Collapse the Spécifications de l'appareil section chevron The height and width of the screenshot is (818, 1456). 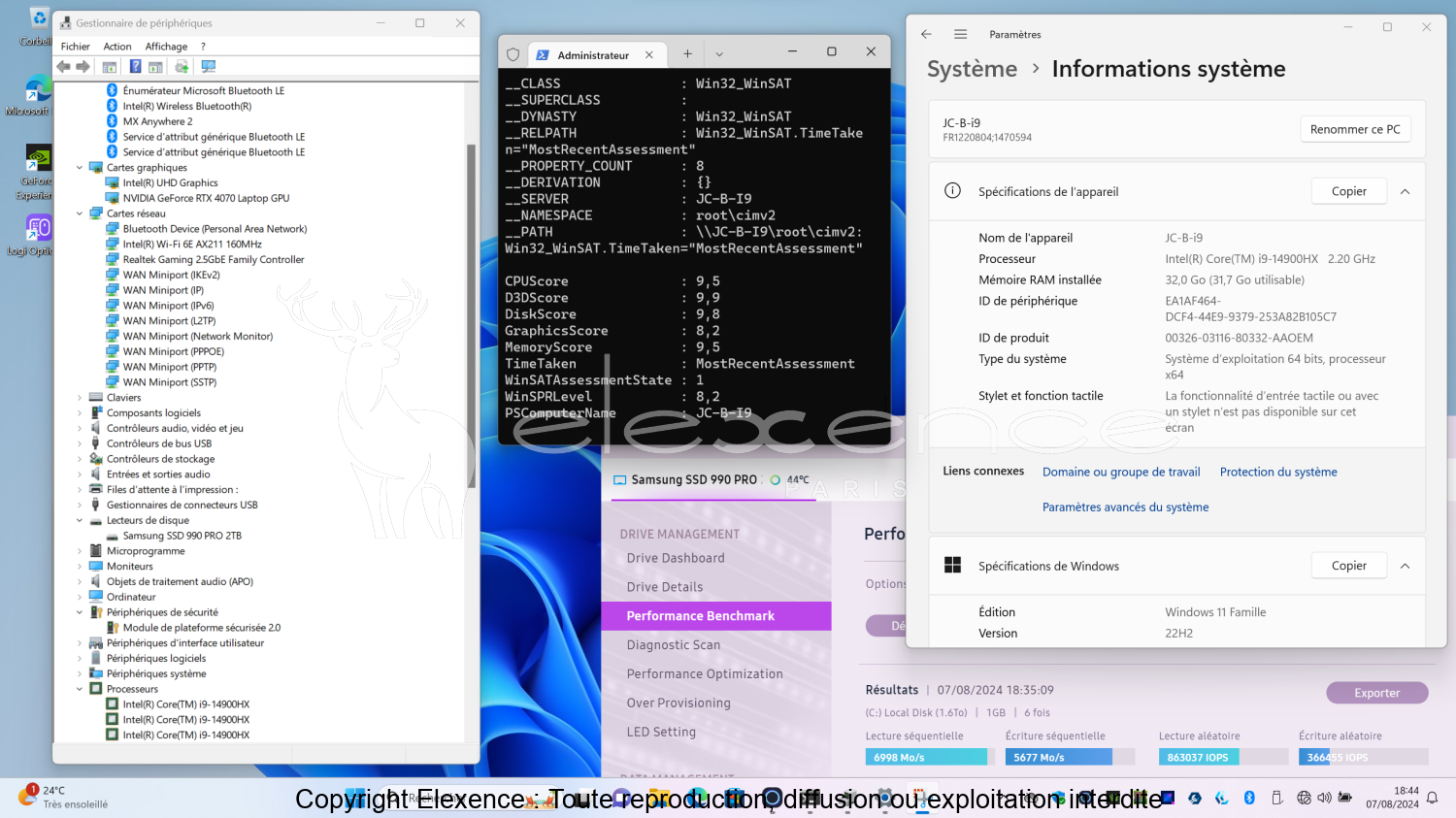point(1405,191)
